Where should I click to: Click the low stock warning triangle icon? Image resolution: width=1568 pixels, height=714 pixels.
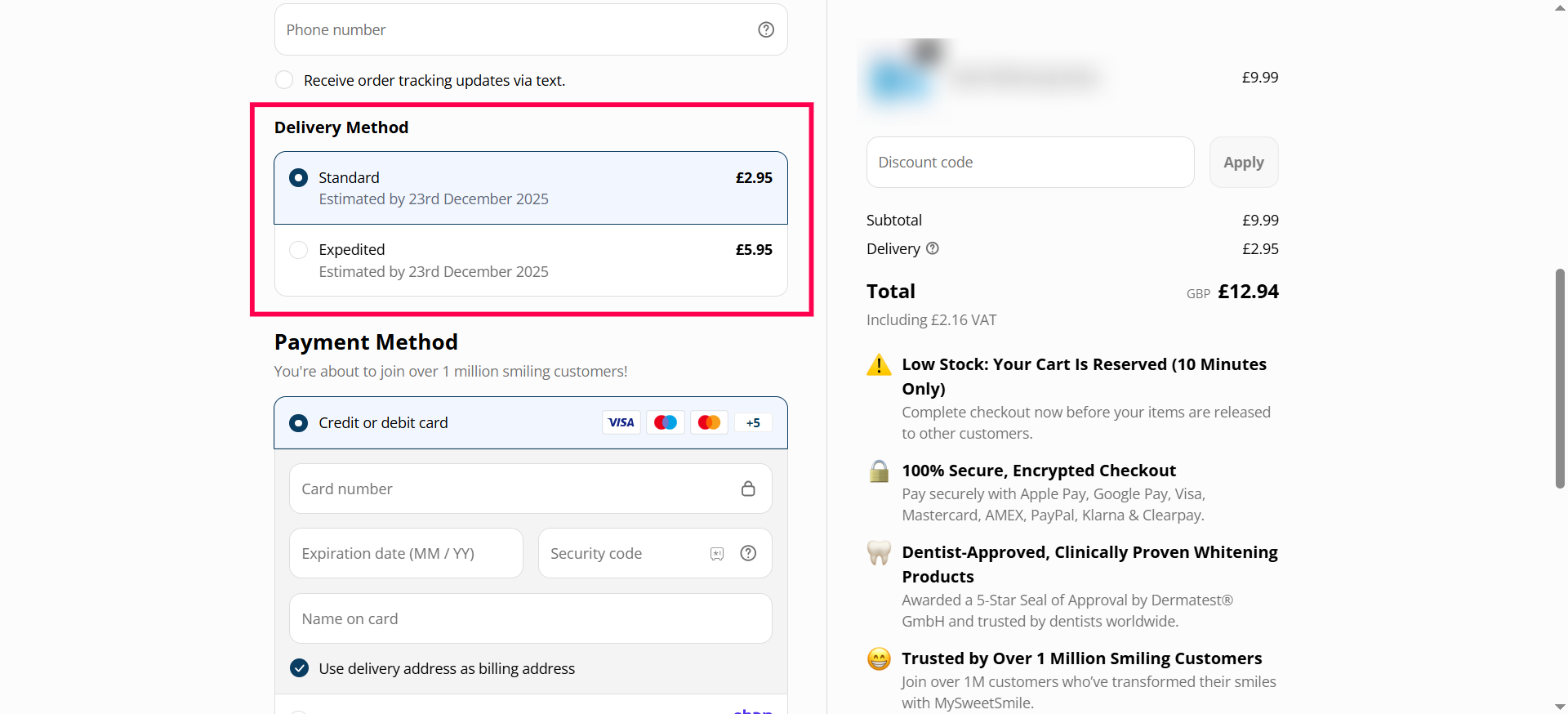[x=879, y=365]
